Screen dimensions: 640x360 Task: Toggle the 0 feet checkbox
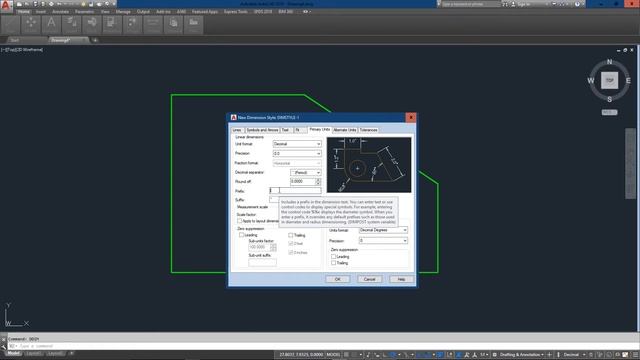tap(291, 244)
